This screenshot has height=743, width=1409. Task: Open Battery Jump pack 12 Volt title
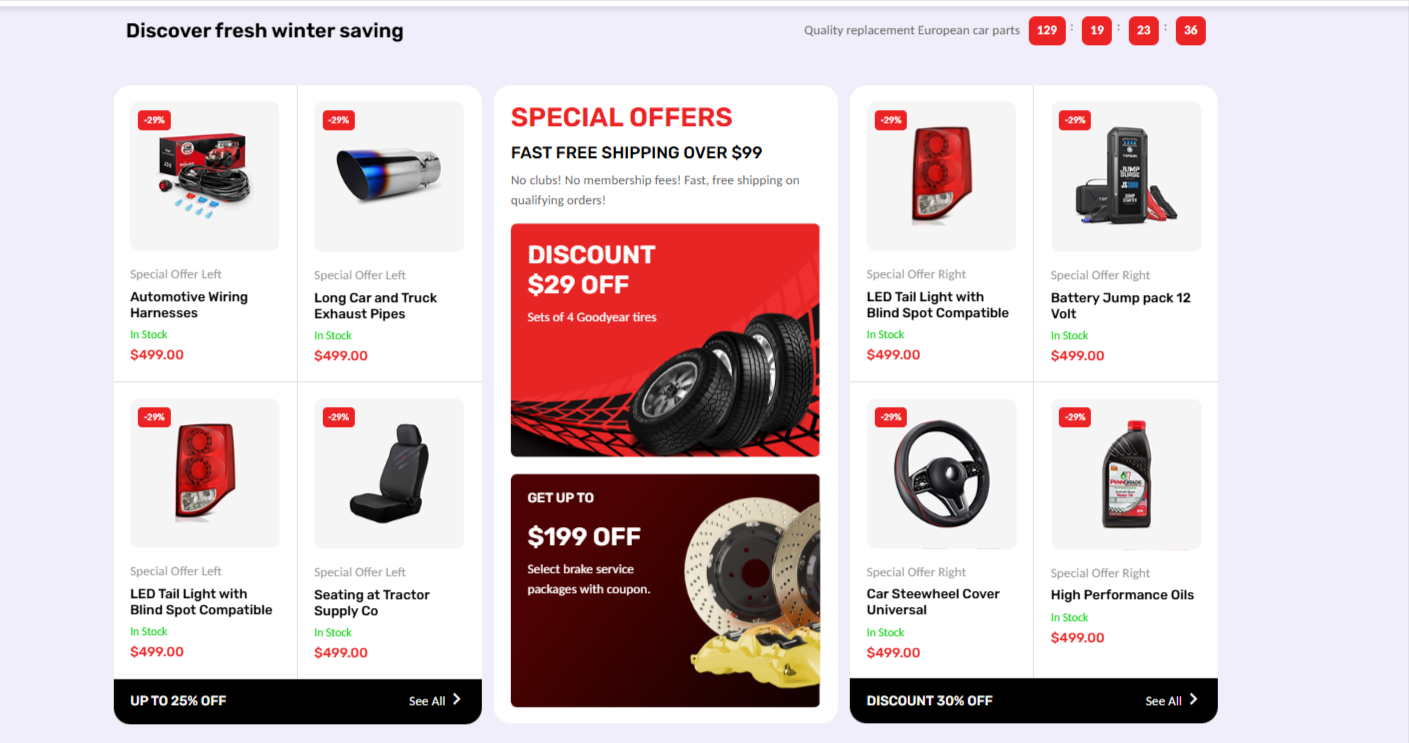pos(1121,306)
